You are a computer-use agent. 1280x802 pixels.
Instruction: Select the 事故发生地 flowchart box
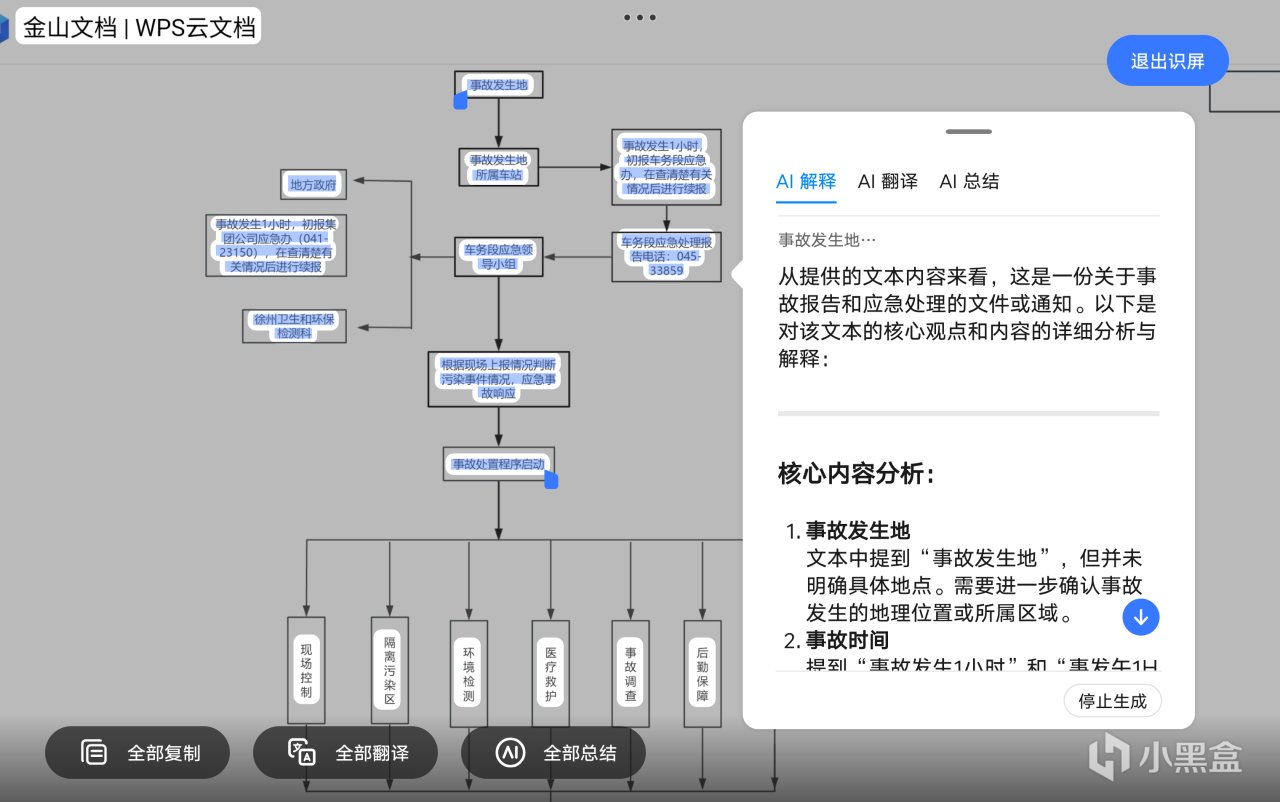[498, 85]
